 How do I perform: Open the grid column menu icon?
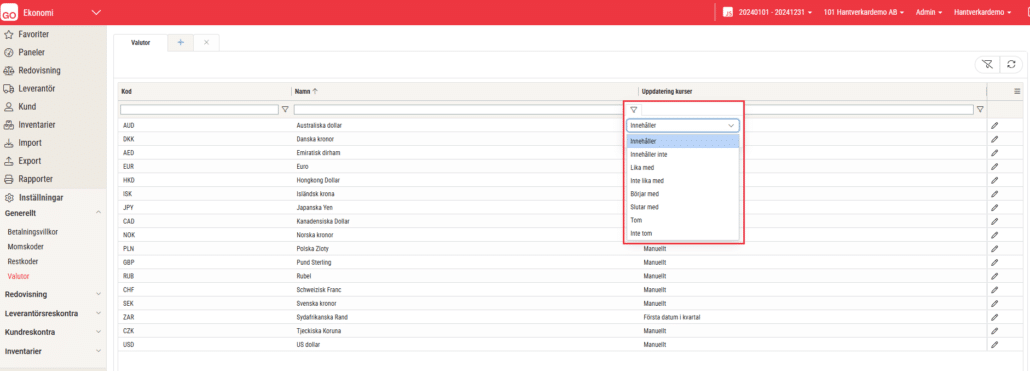click(1017, 91)
